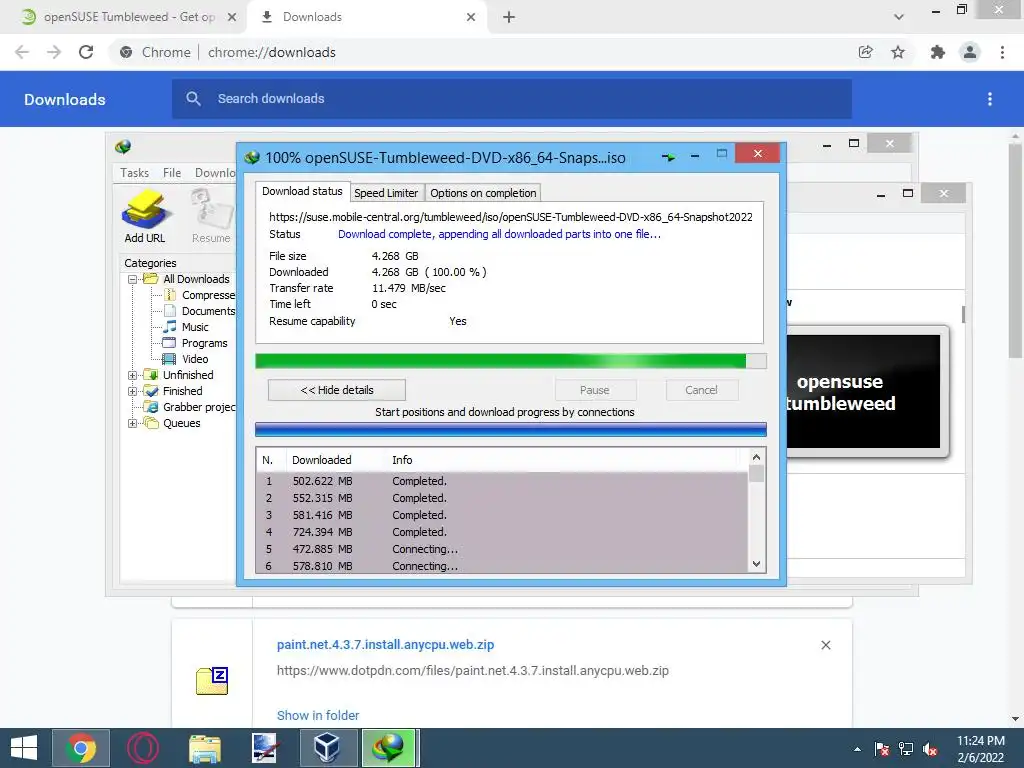Click the blue connections progress bar
This screenshot has height=768, width=1024.
tap(511, 429)
